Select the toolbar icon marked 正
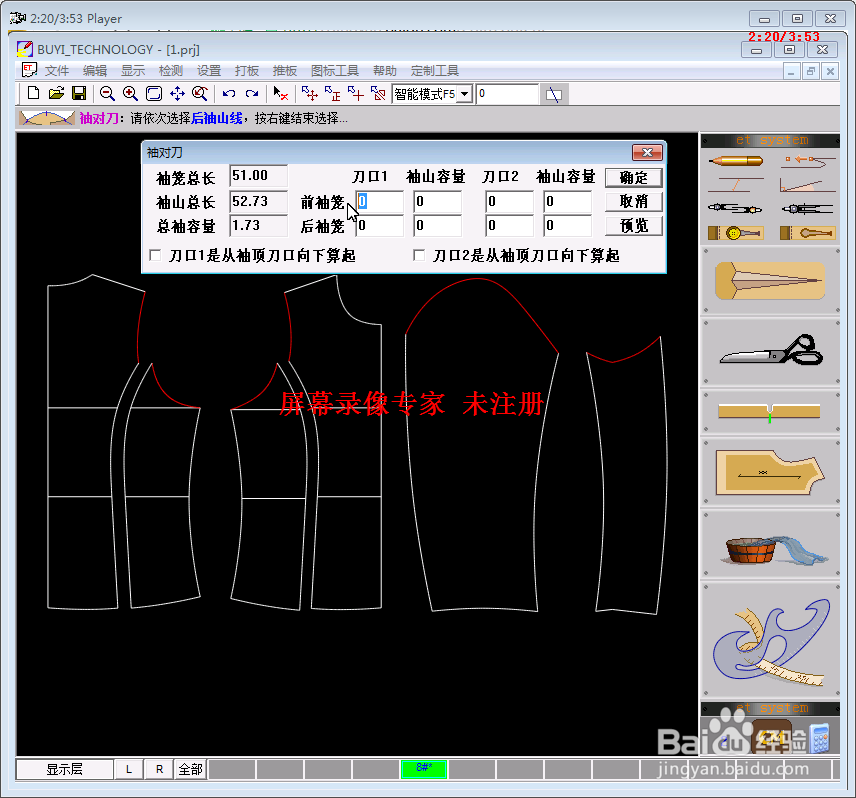 (332, 94)
